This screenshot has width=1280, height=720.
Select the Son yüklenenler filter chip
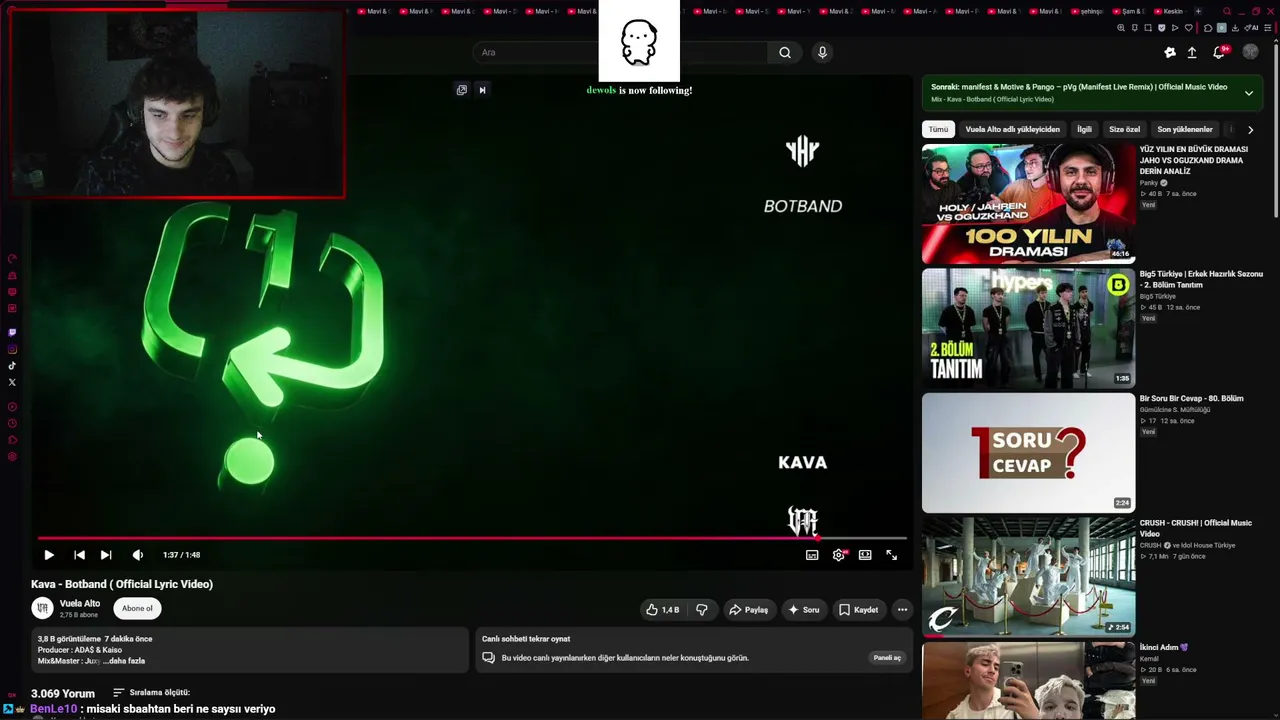[1185, 129]
